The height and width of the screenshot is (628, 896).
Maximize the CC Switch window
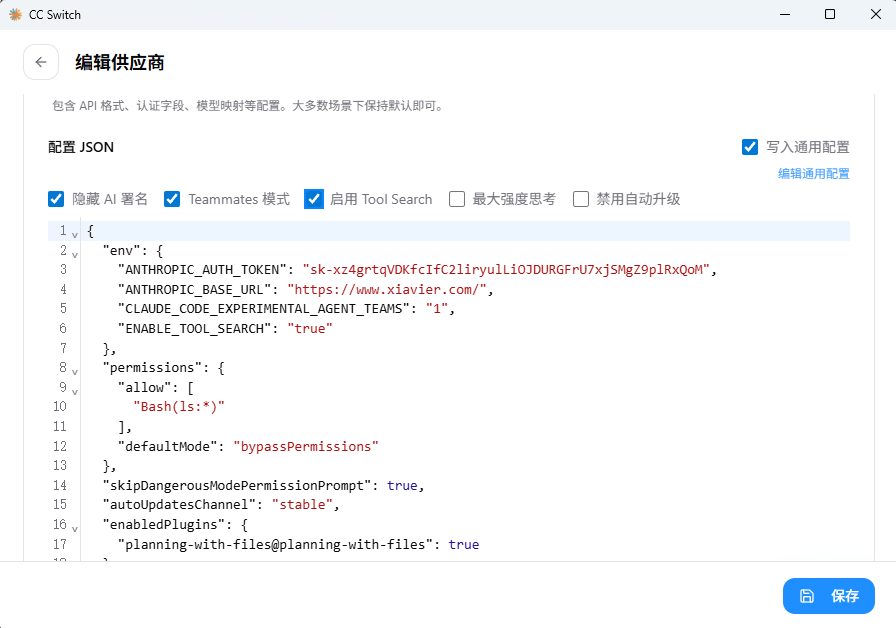(x=830, y=14)
